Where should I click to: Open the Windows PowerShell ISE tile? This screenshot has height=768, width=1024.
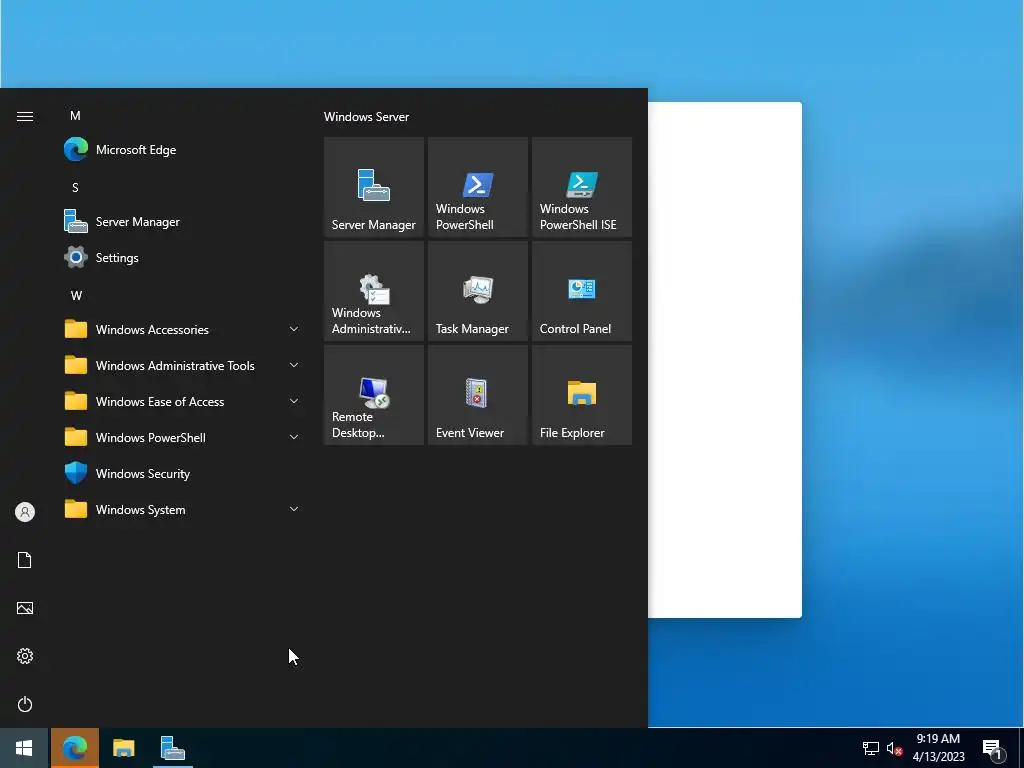[582, 187]
